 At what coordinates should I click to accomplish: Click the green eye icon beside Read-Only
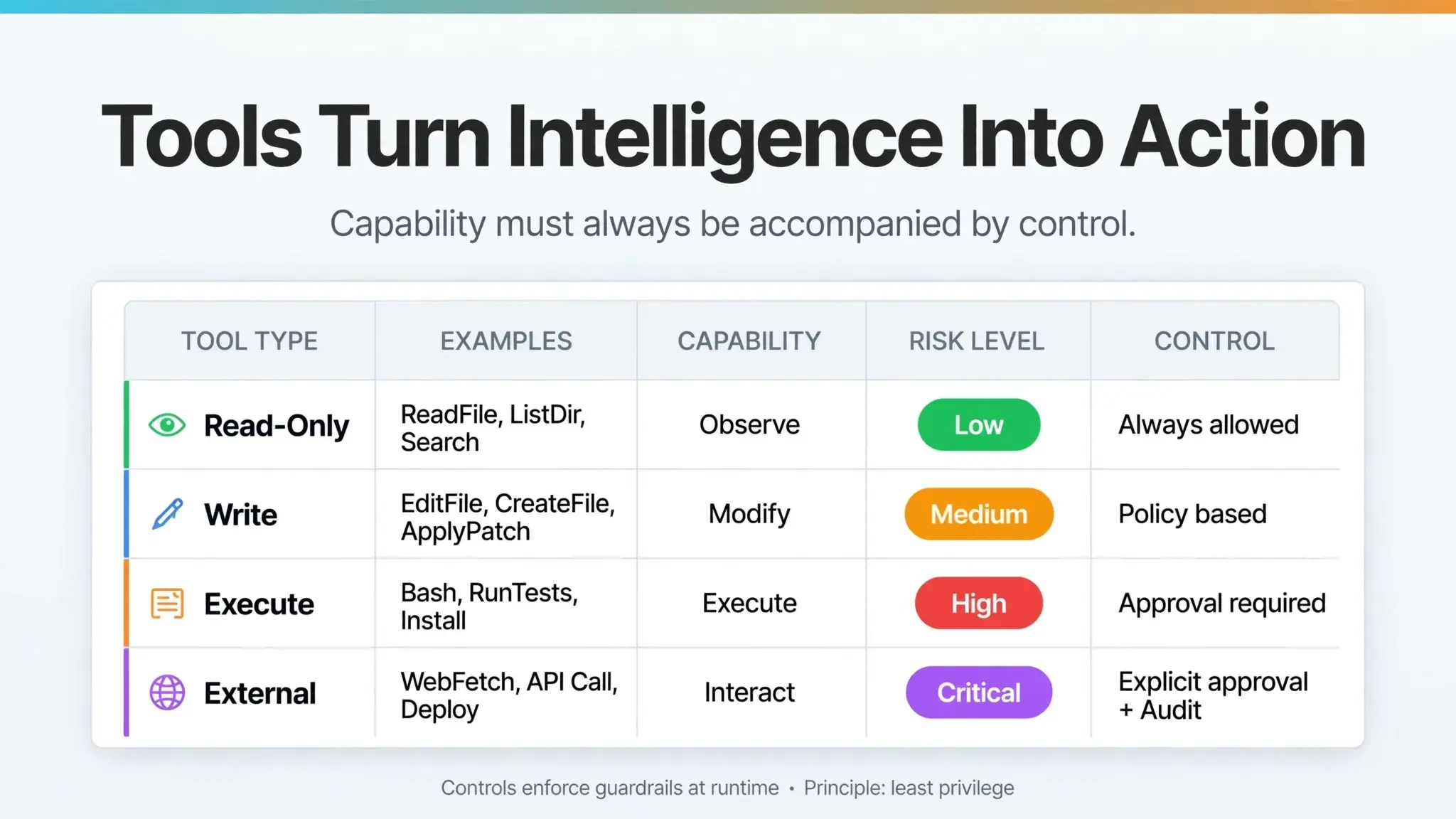pos(167,425)
